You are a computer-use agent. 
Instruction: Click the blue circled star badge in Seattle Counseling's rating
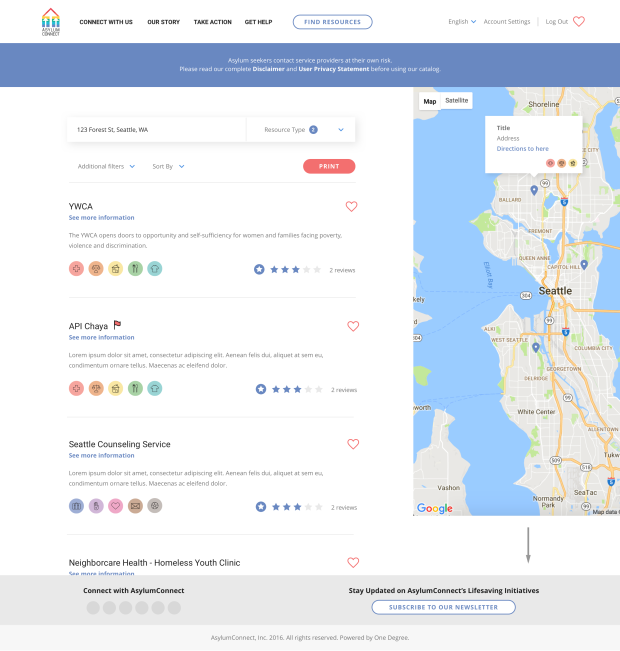point(261,507)
